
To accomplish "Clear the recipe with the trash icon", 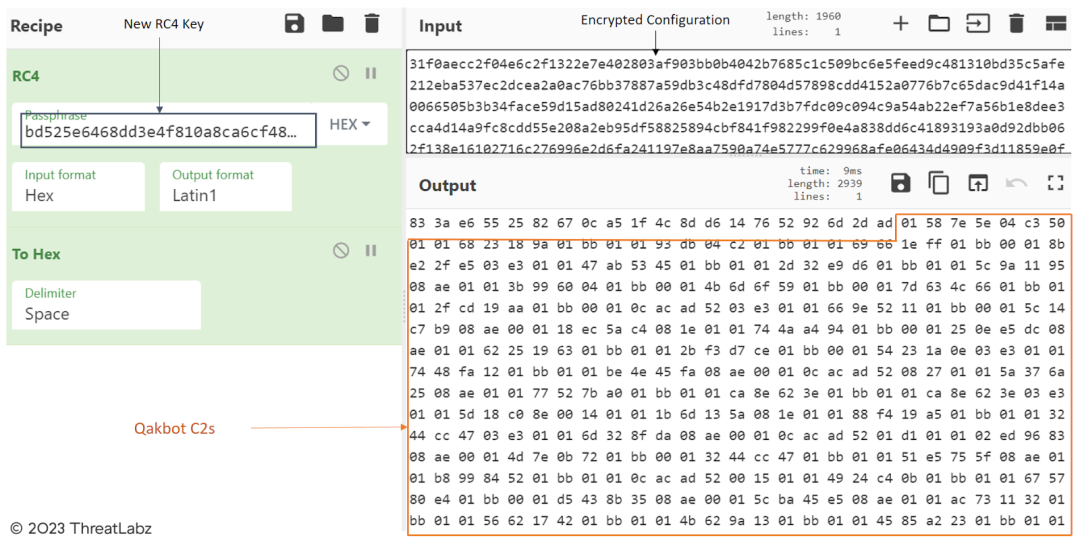I will pyautogui.click(x=372, y=23).
